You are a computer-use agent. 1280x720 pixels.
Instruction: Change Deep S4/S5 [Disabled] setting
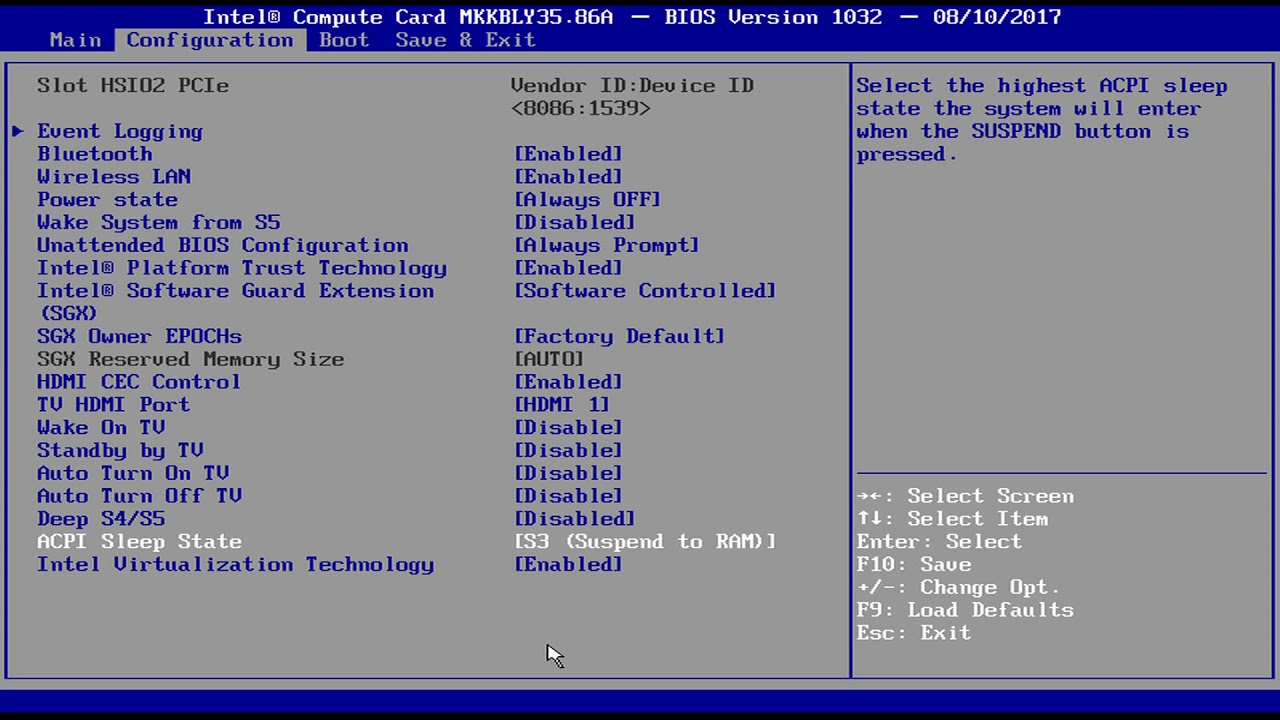[574, 519]
